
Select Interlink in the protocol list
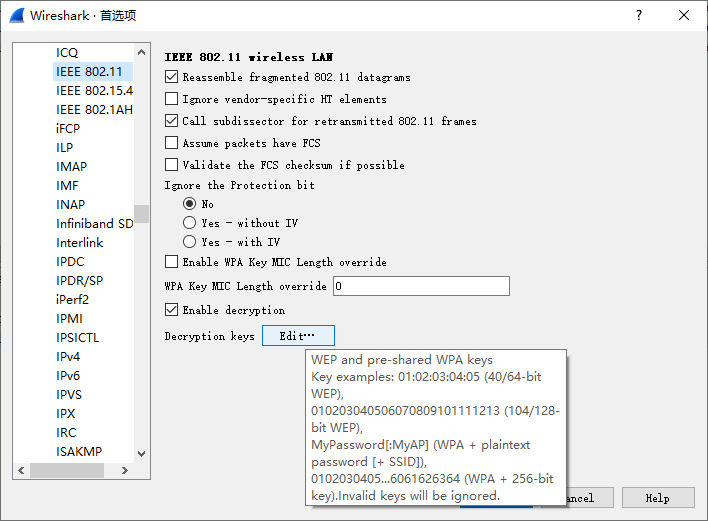pos(79,242)
